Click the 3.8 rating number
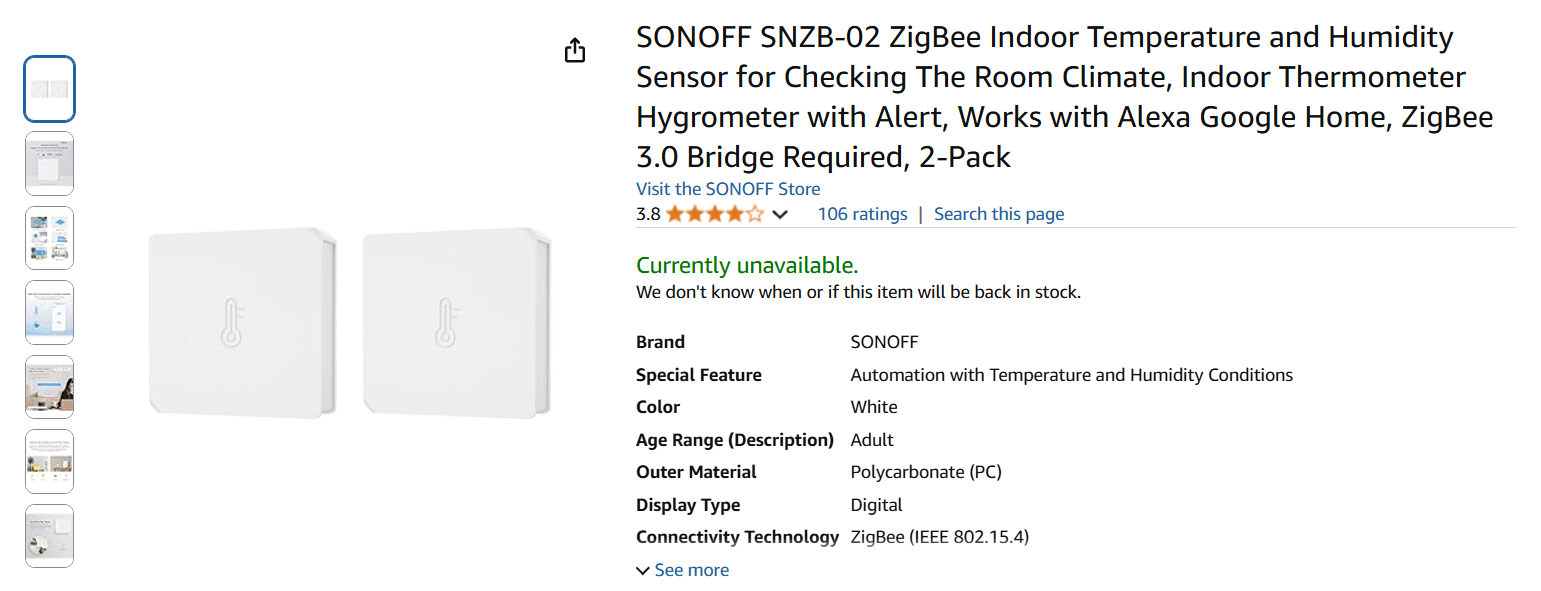This screenshot has height=591, width=1541. pos(648,214)
